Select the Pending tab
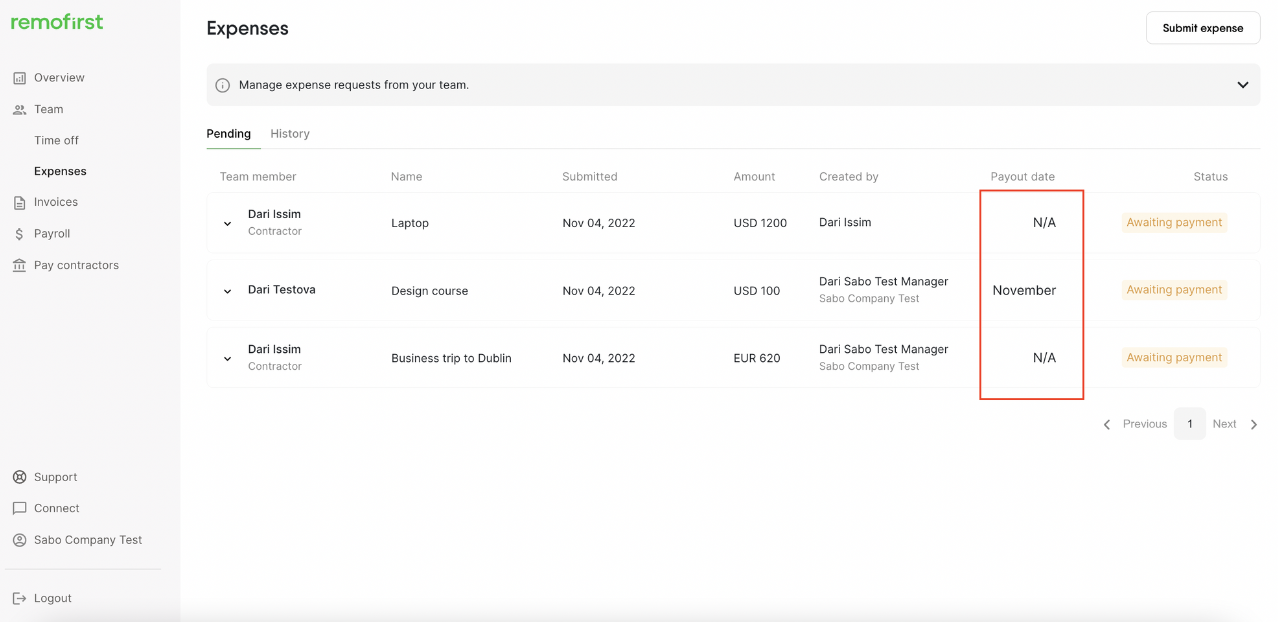 229,134
